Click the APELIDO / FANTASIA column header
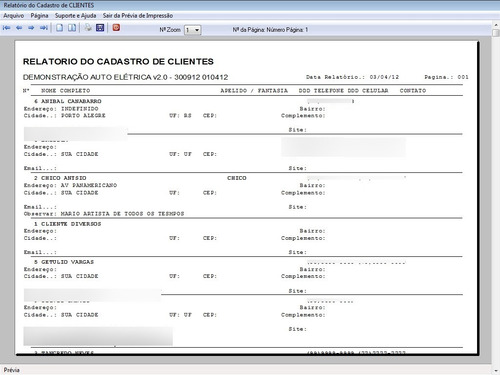This screenshot has width=500, height=375. 254,91
